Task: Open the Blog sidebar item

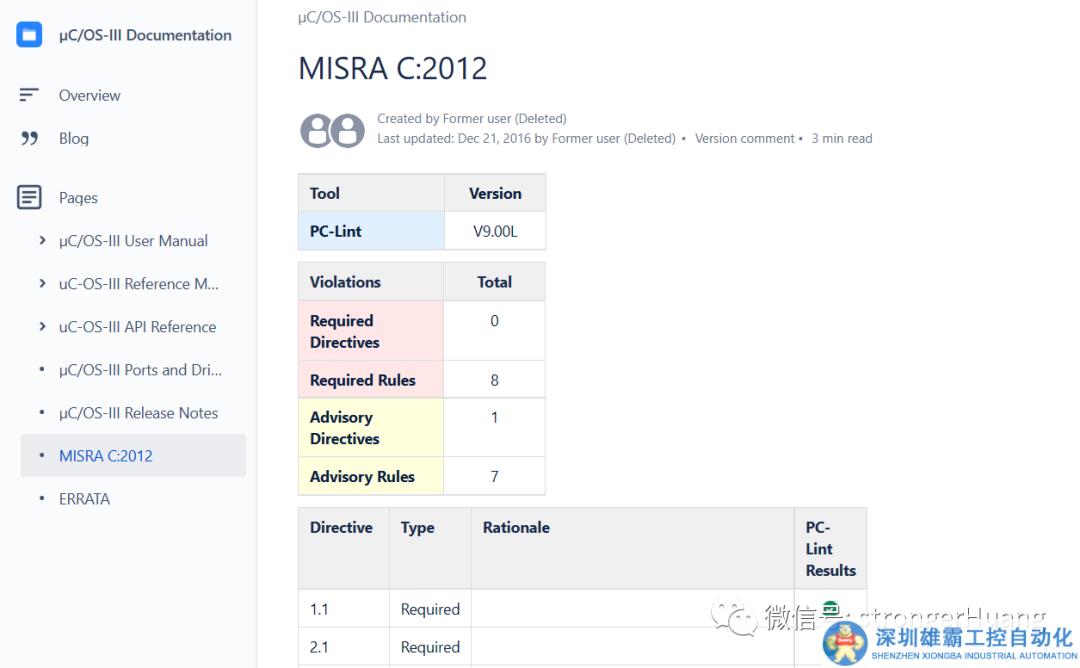Action: pos(74,138)
